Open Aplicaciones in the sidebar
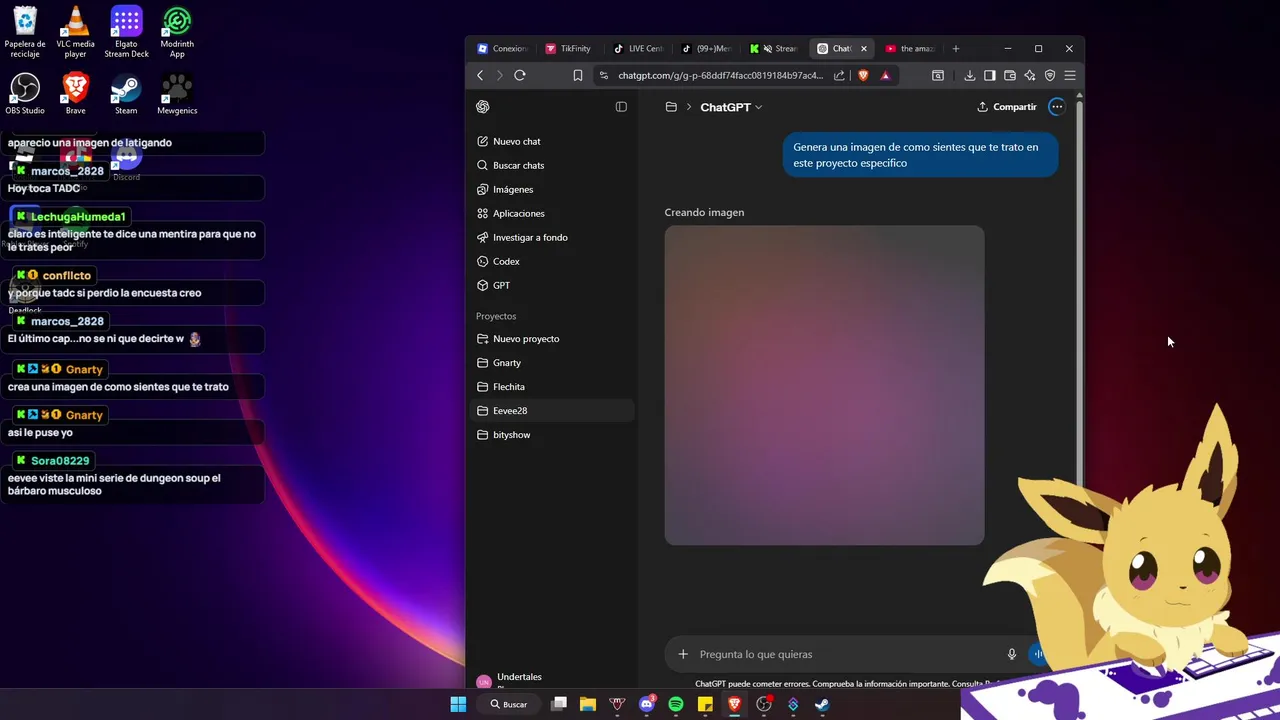 coord(551,213)
